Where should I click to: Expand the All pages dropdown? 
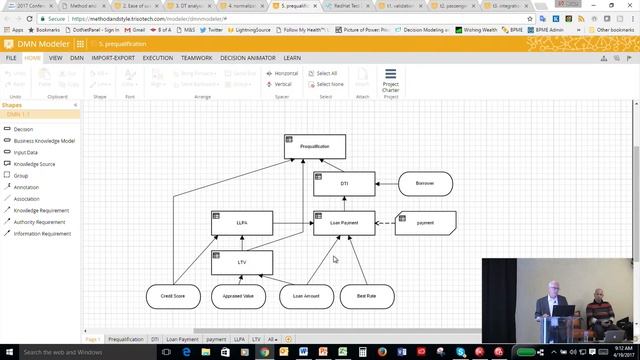pyautogui.click(x=272, y=339)
